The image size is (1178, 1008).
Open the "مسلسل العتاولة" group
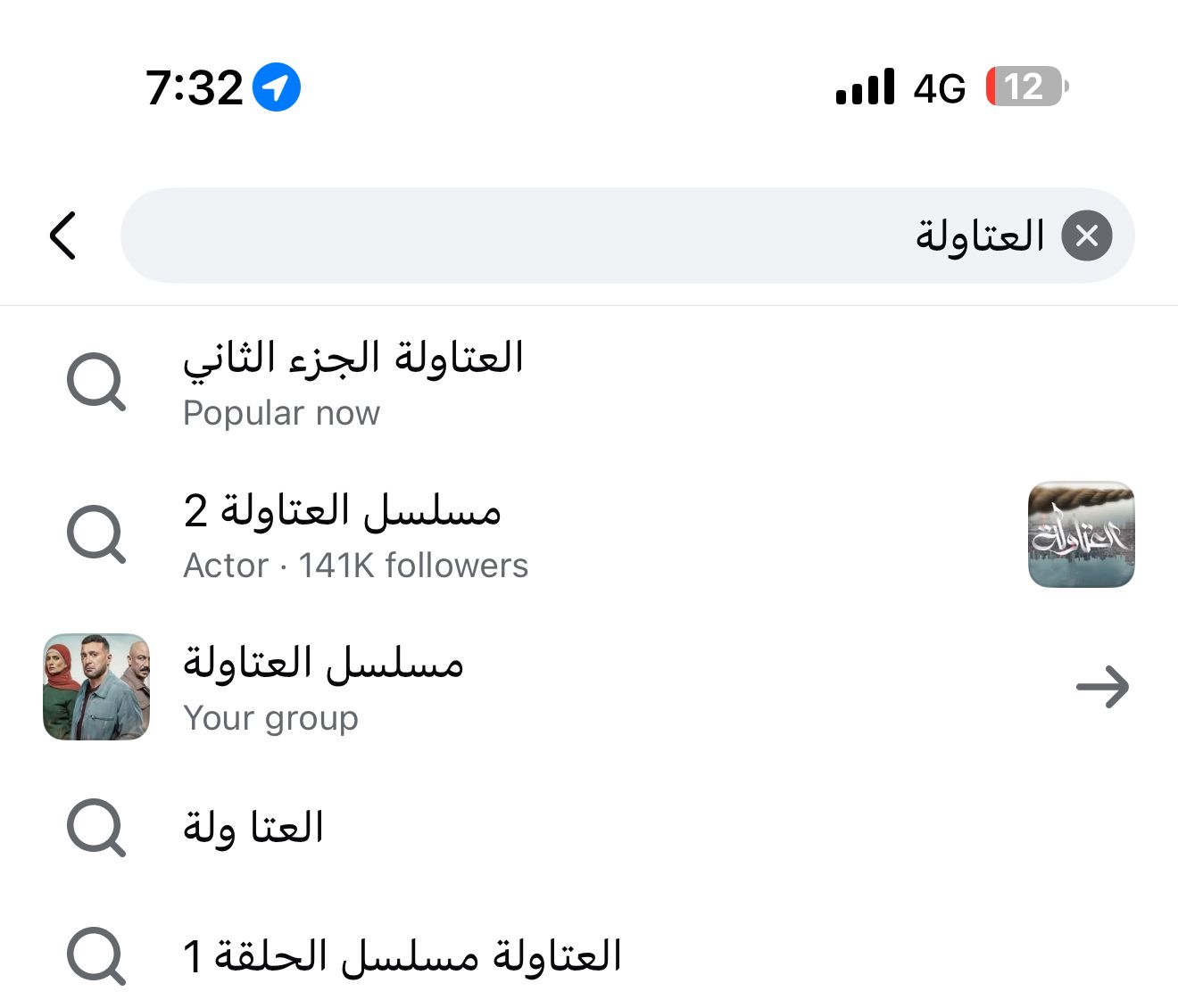(x=323, y=664)
